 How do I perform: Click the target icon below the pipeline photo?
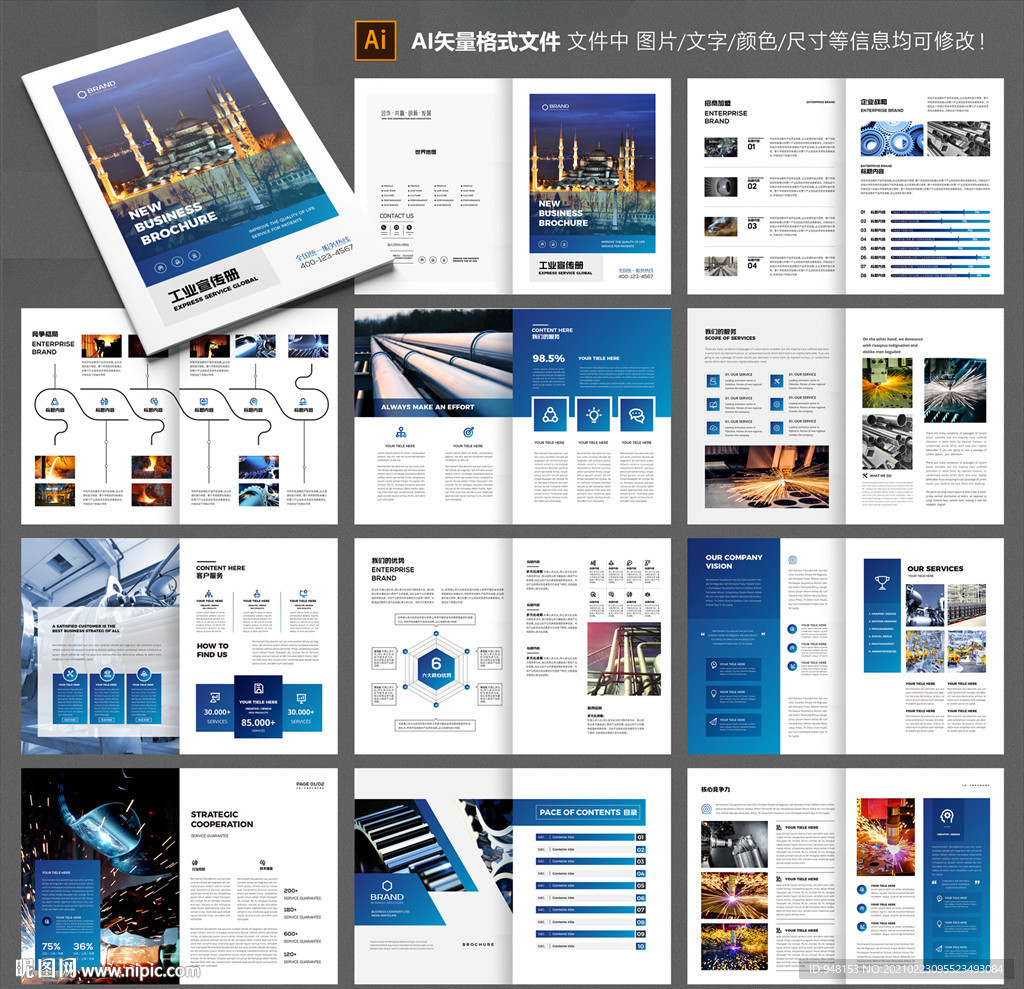tap(468, 432)
